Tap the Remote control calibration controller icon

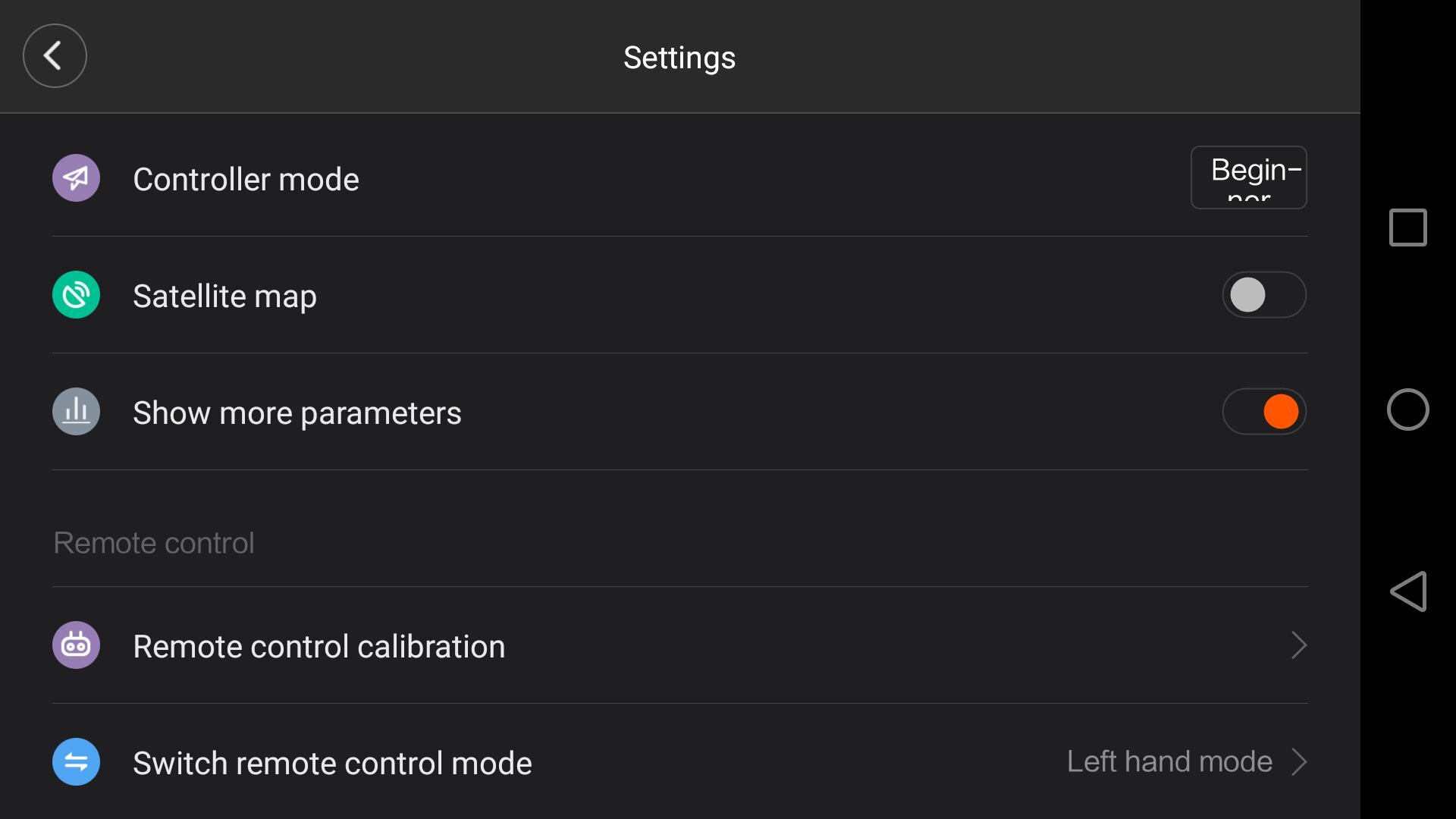pos(76,645)
